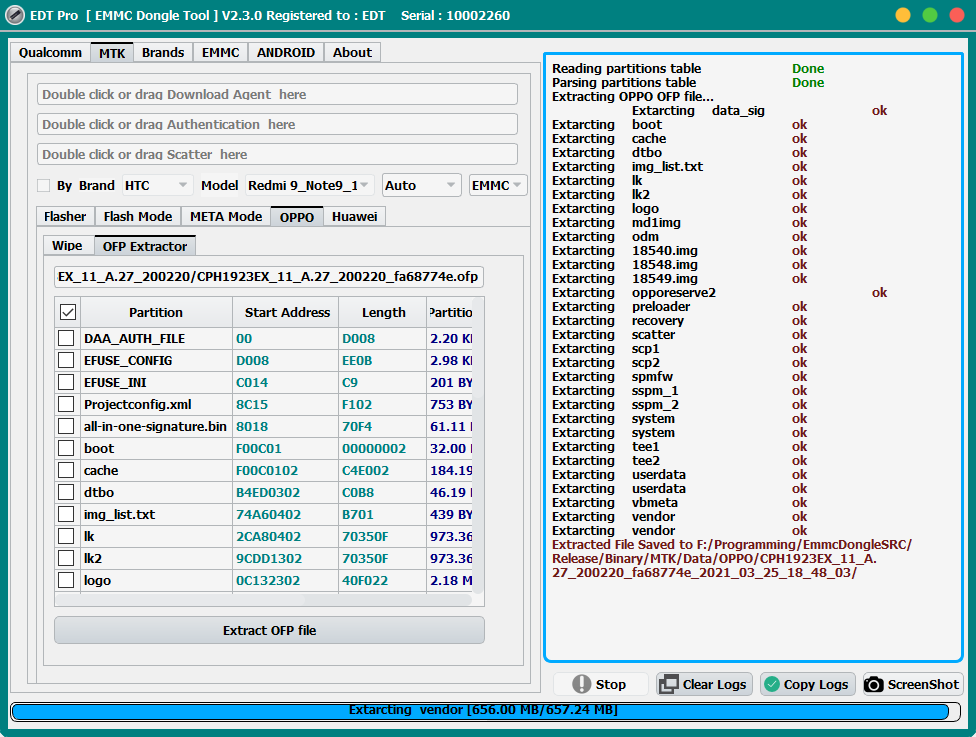Select the Huawei sub-tab
976x737 pixels.
(354, 217)
